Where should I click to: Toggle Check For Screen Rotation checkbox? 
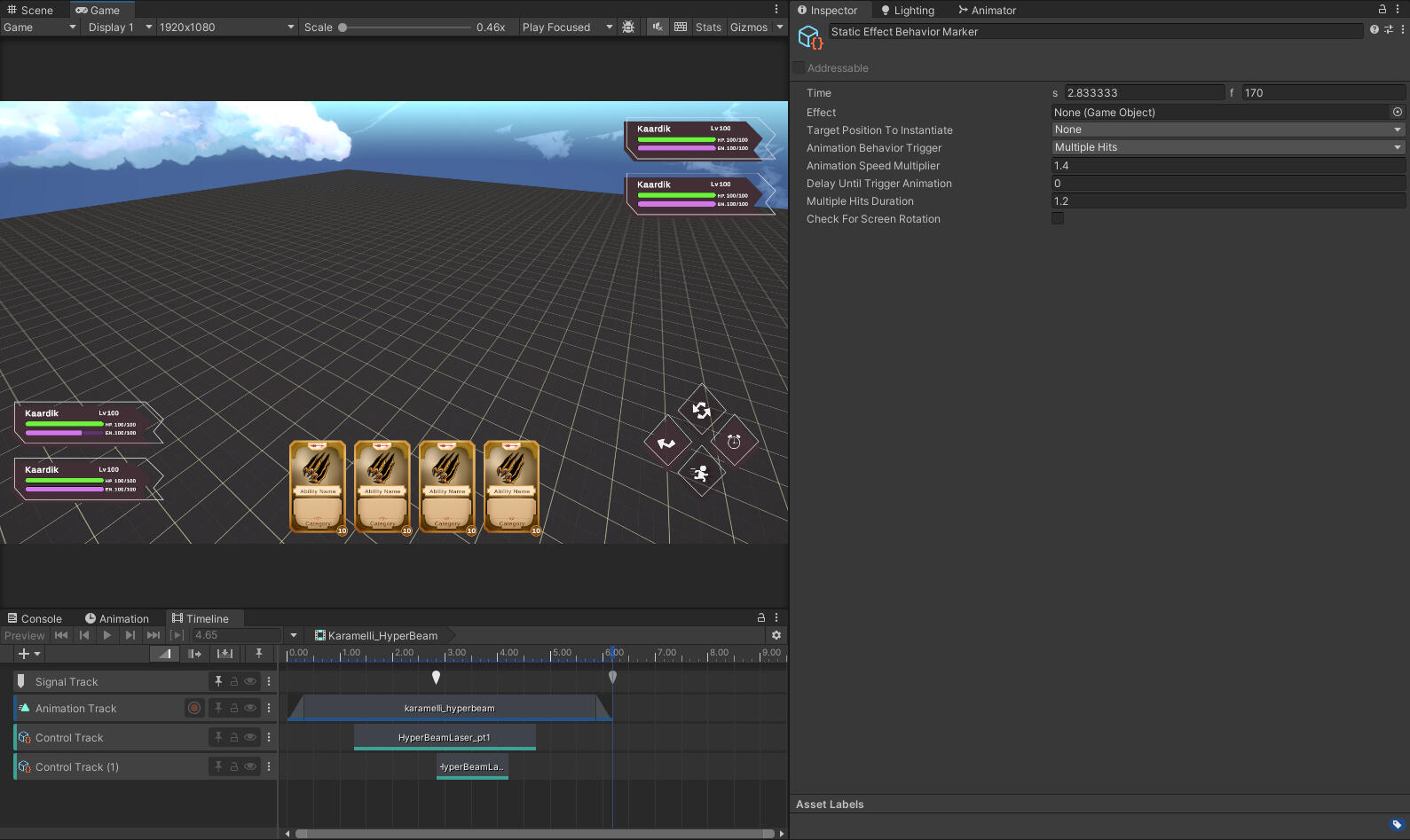click(x=1058, y=219)
